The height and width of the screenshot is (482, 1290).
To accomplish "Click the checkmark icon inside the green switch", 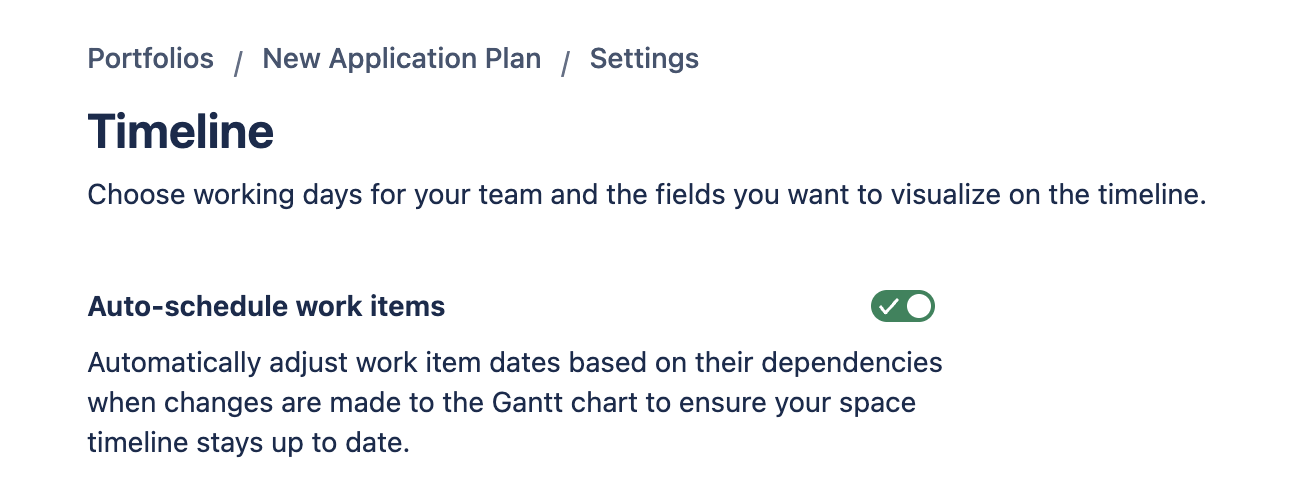I will 888,306.
